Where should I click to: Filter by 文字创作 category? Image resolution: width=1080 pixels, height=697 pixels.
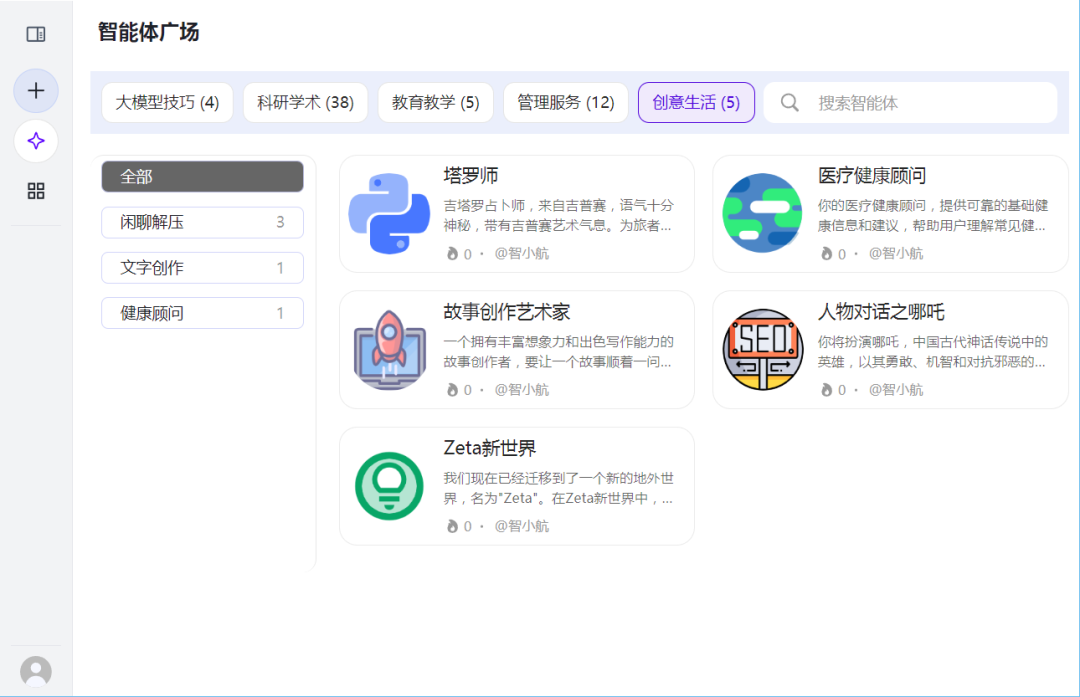click(x=202, y=267)
